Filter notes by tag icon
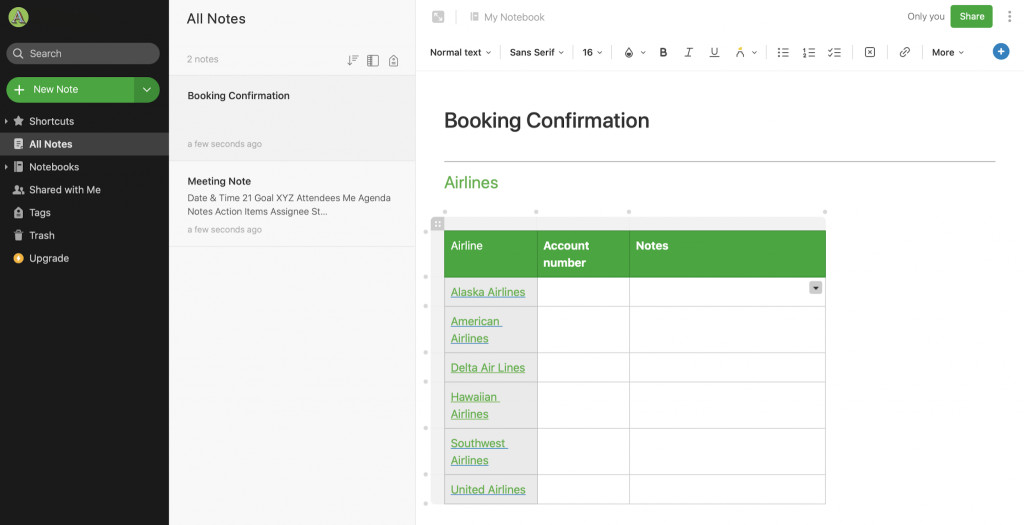This screenshot has height=525, width=1024. pyautogui.click(x=393, y=60)
